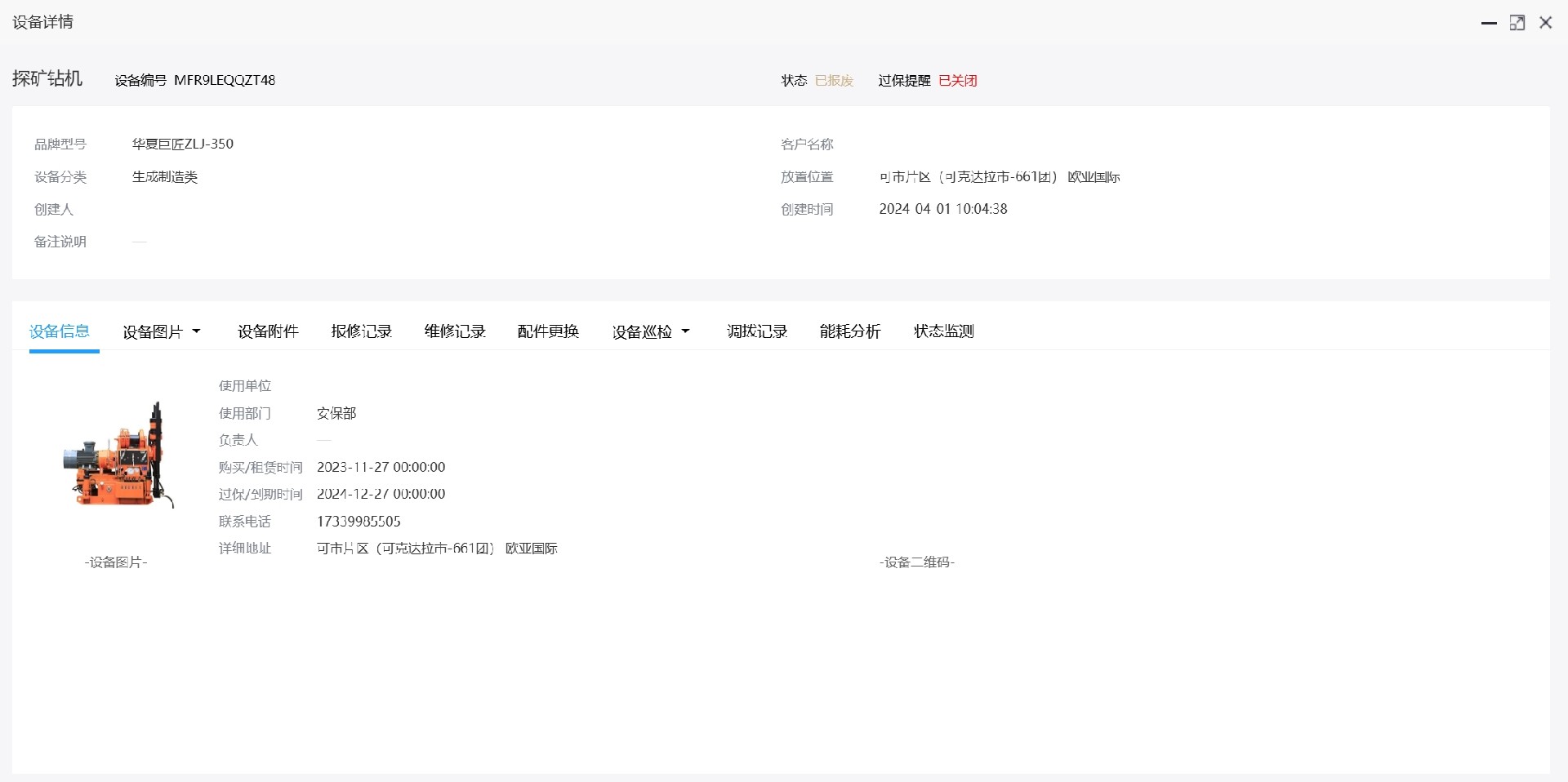Toggle the 过保提醒 off state labeled 已关闭

pos(956,80)
